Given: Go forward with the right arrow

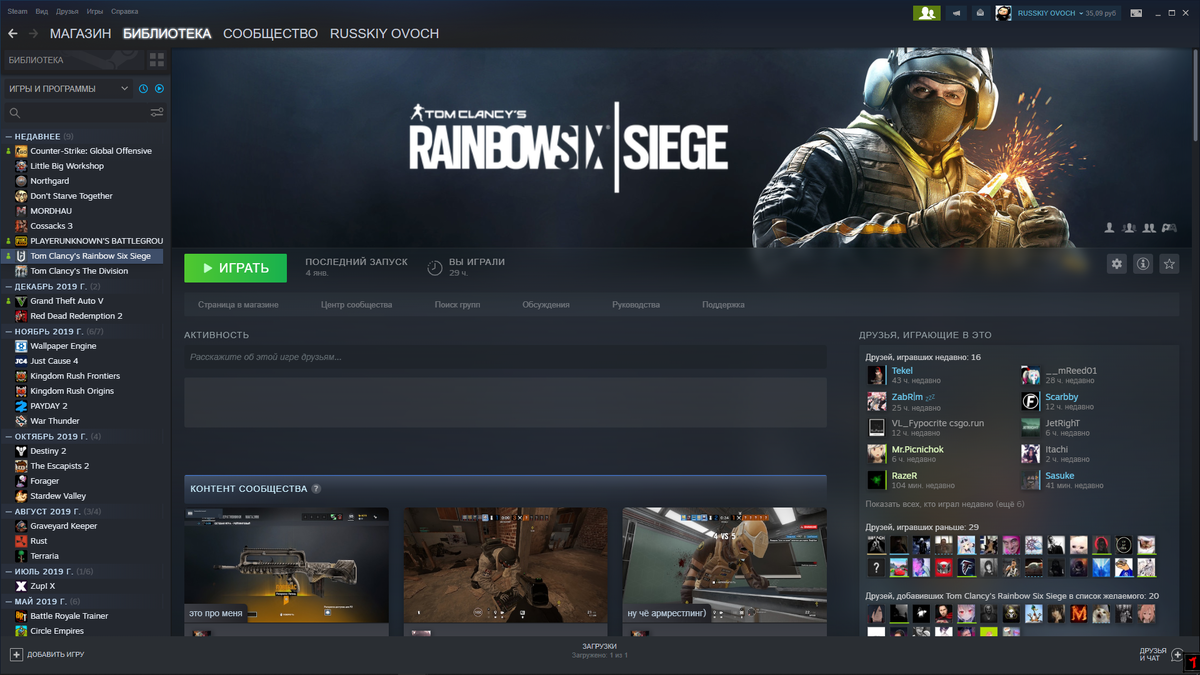Looking at the screenshot, I should click(x=33, y=34).
